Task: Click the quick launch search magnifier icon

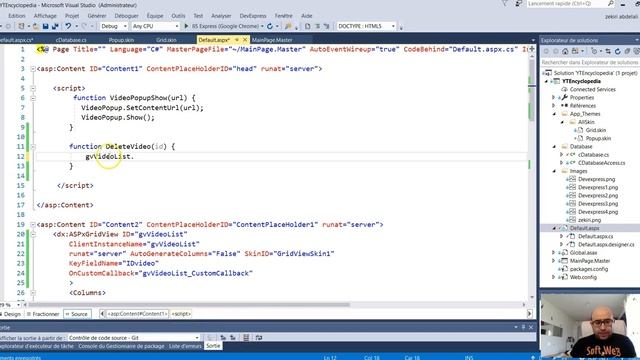Action: tap(611, 4)
